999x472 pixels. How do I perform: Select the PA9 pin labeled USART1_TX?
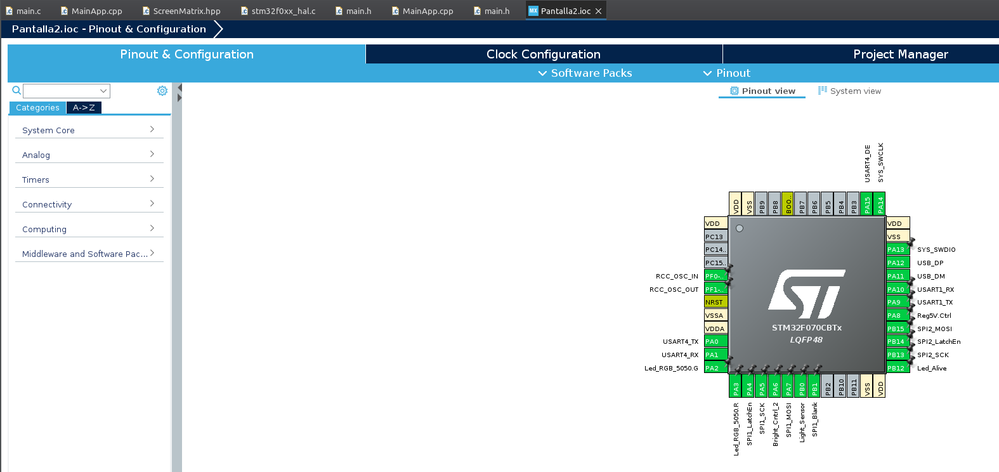(x=898, y=302)
